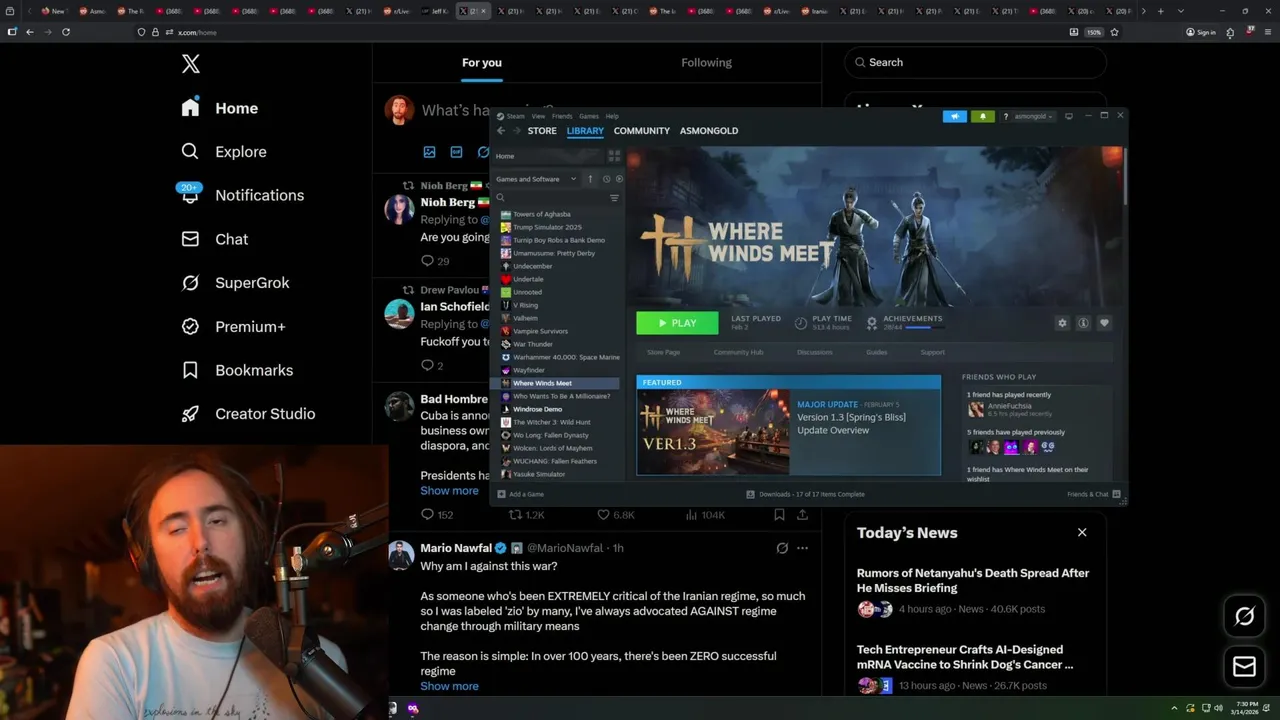Screen dimensions: 1280x720
Task: Go to the Steam STORE tab
Action: pyautogui.click(x=542, y=131)
